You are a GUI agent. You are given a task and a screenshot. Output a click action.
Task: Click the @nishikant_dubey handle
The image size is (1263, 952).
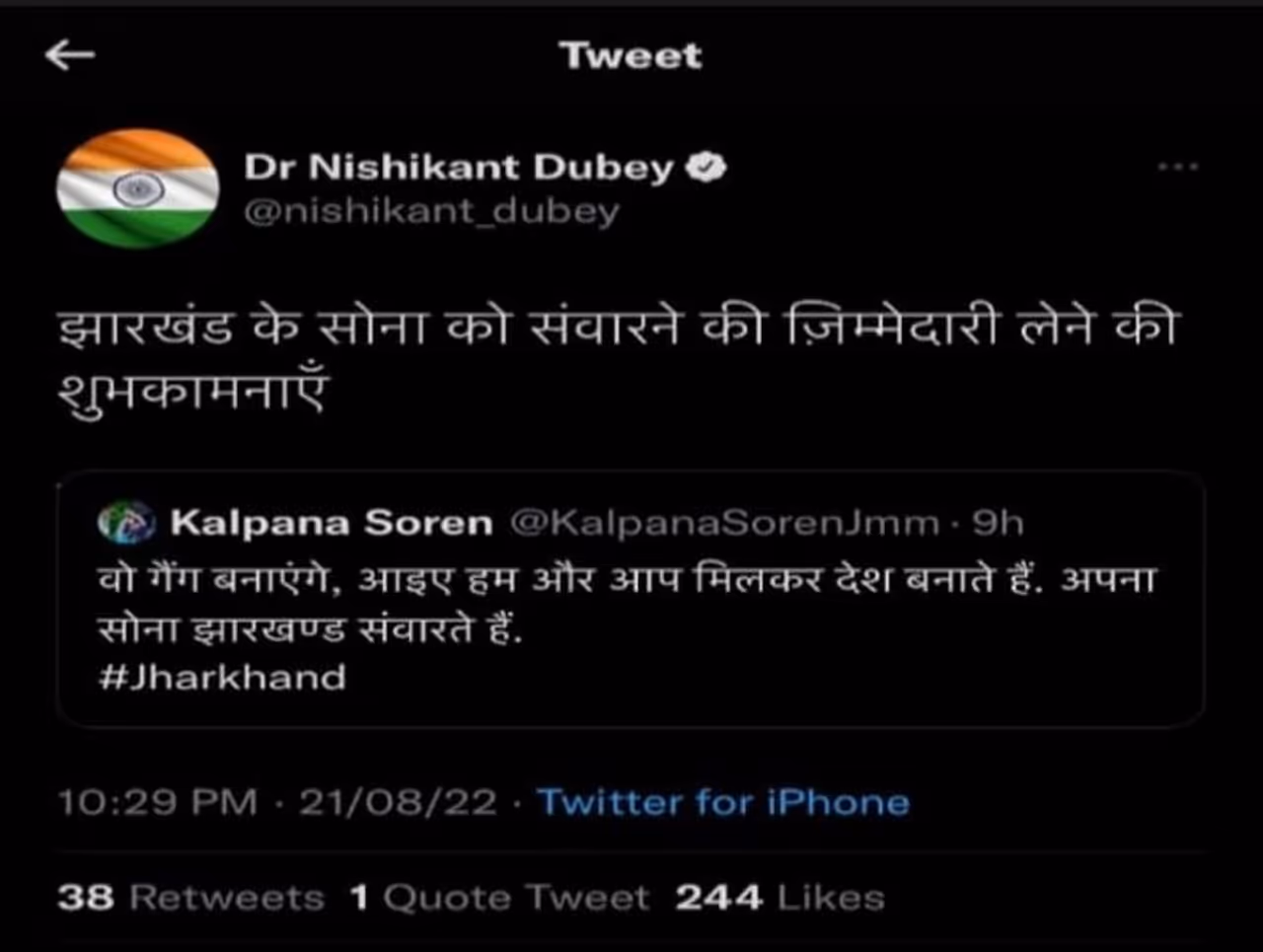click(x=431, y=211)
